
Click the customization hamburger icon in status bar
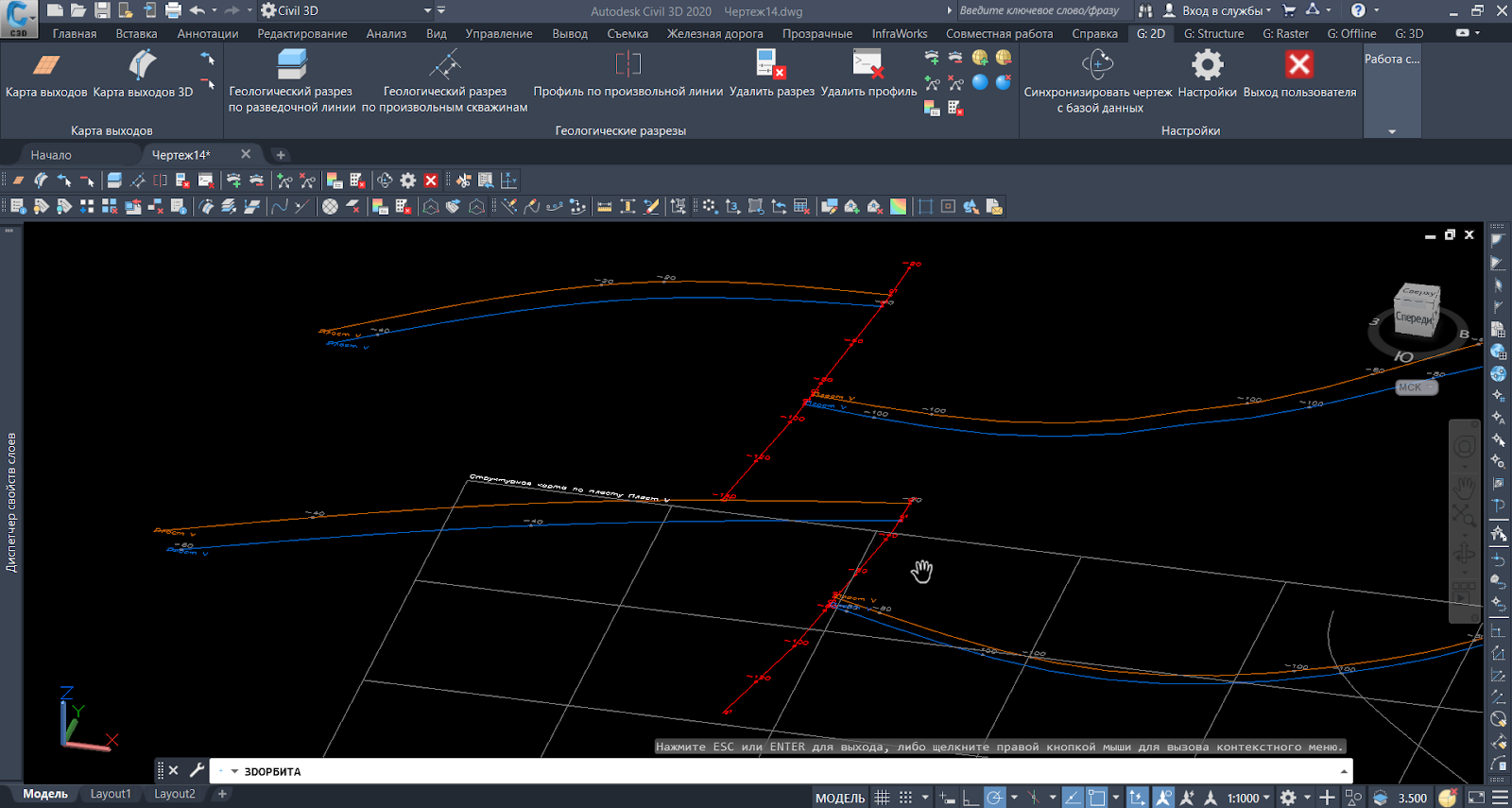(x=1500, y=798)
